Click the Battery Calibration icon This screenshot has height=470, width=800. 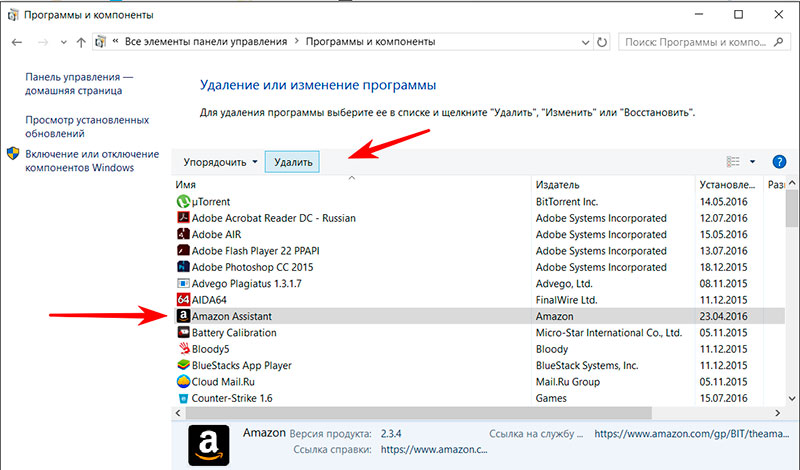(x=183, y=332)
